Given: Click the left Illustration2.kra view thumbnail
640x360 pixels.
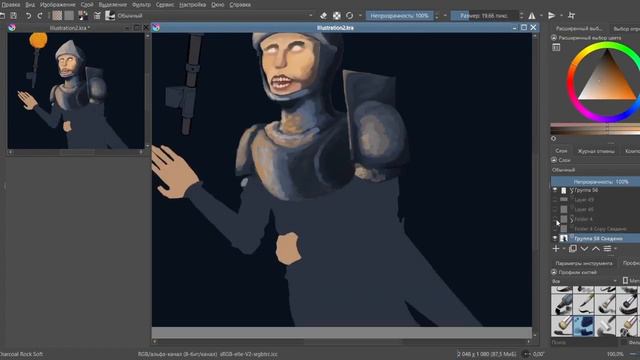Looking at the screenshot, I should click(x=76, y=91).
